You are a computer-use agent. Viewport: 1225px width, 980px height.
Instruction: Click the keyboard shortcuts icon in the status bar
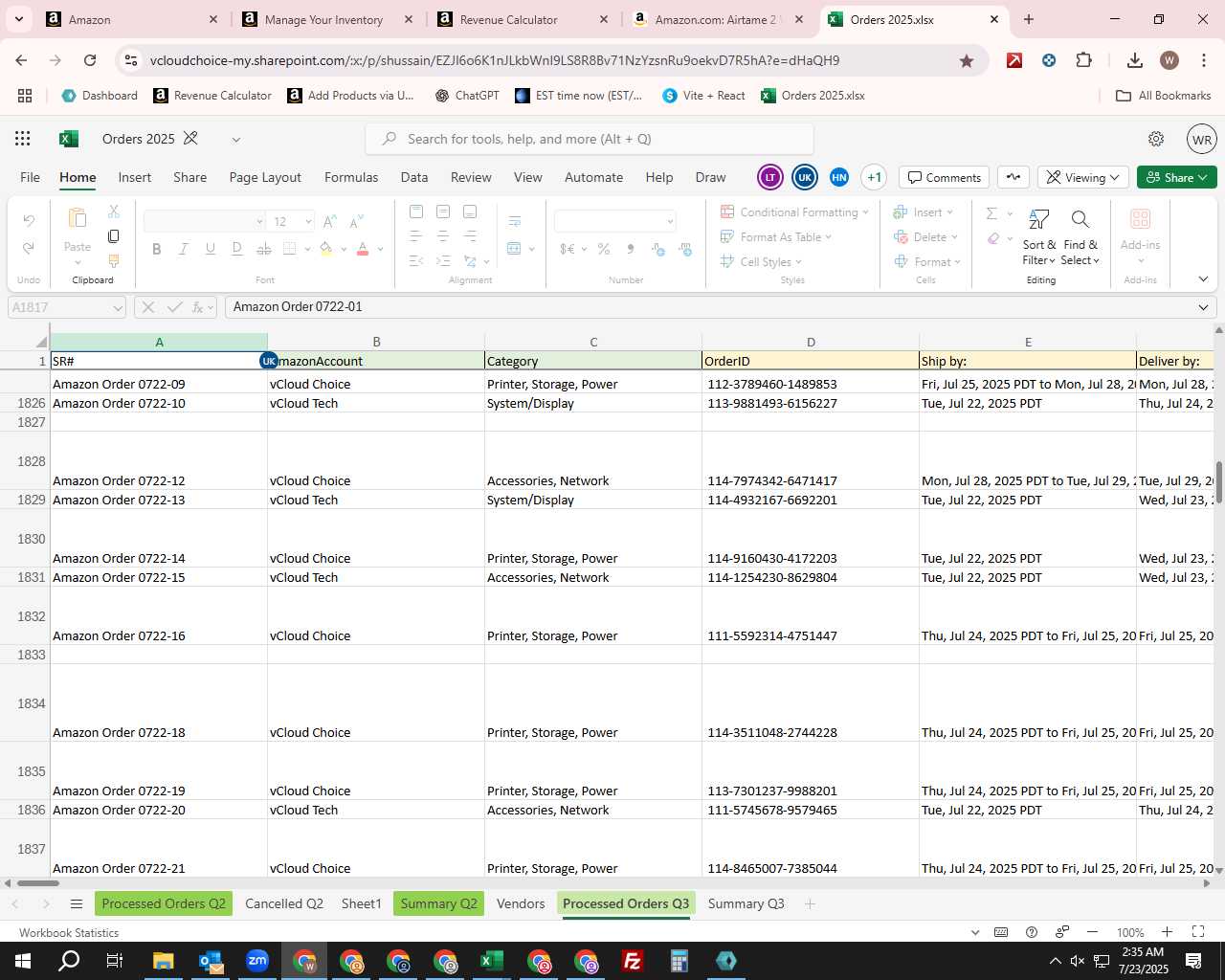pos(1001,932)
